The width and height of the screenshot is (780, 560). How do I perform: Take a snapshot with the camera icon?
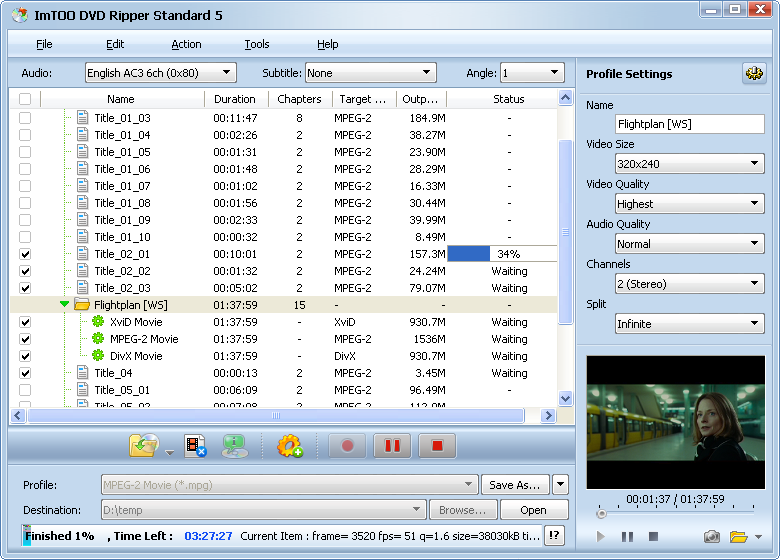712,537
